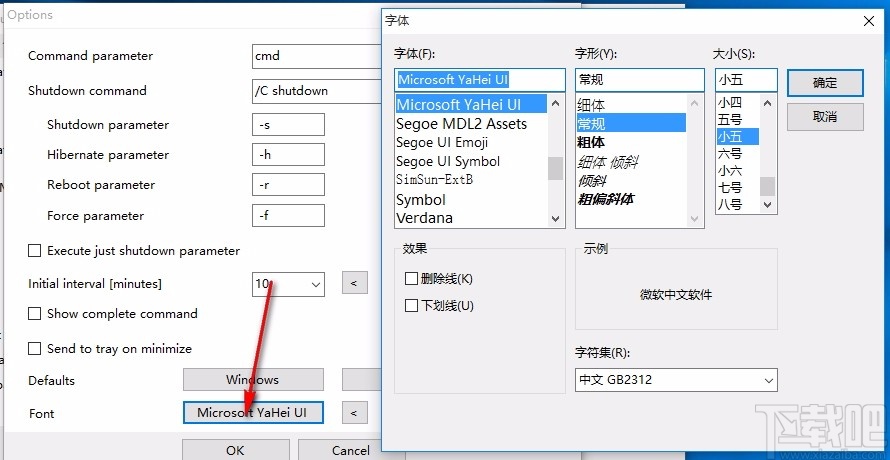Click size list scrollbar down arrow
The image size is (890, 460).
pos(768,205)
